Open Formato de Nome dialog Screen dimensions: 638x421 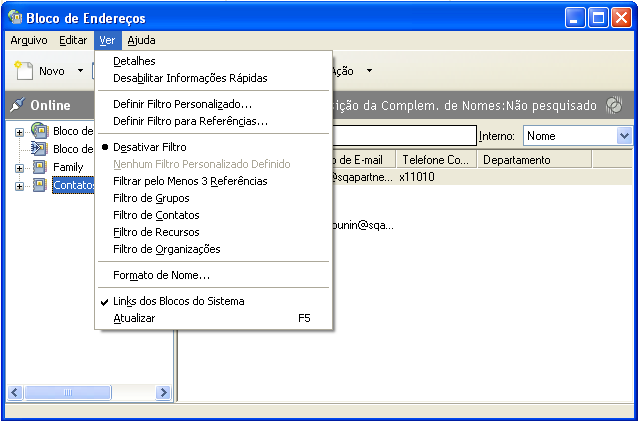click(x=214, y=275)
